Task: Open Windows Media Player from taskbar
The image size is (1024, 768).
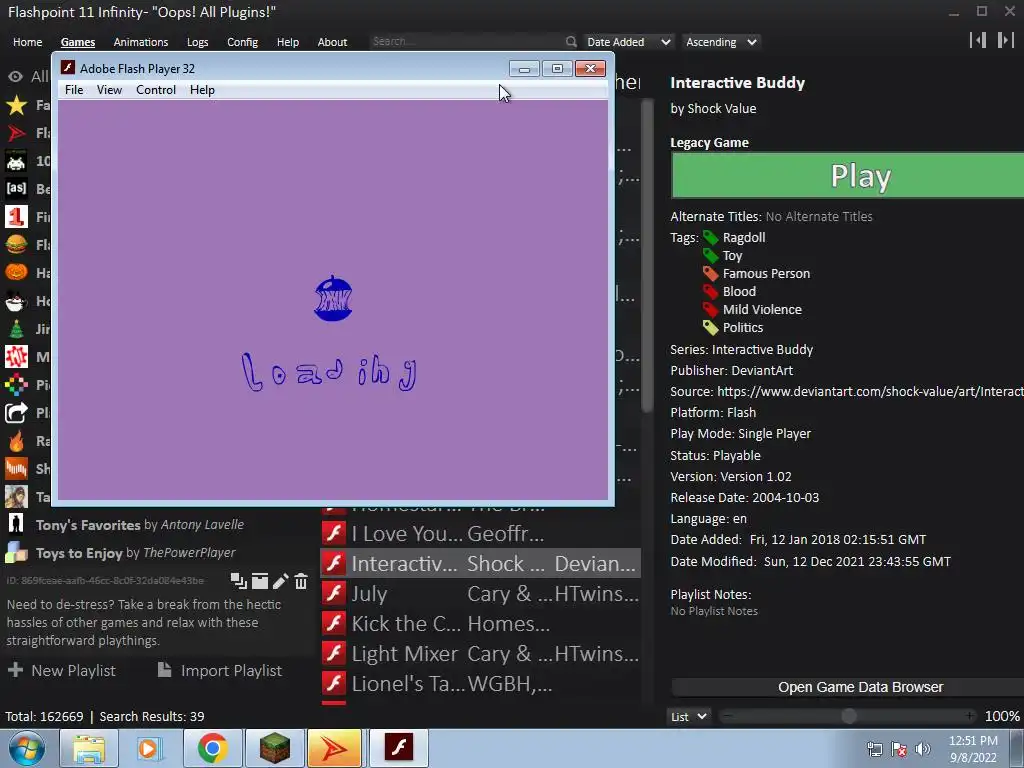Action: point(150,748)
